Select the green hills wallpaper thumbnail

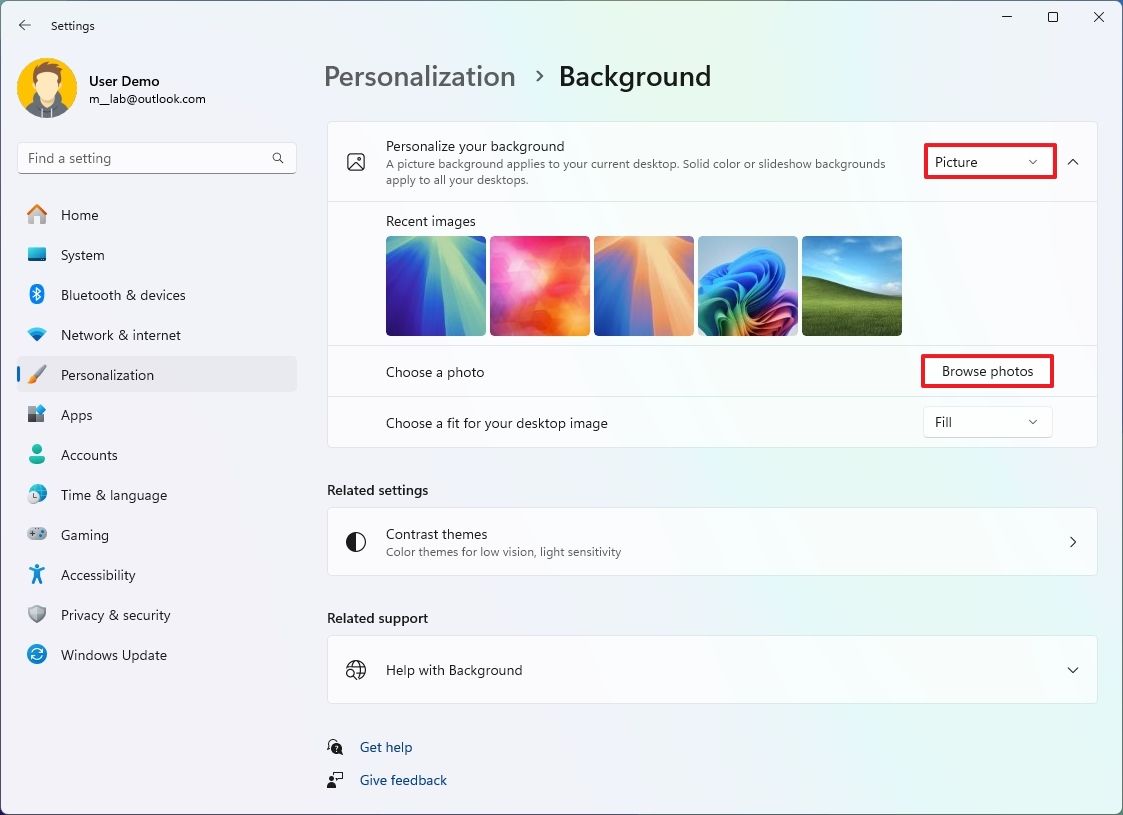(851, 285)
